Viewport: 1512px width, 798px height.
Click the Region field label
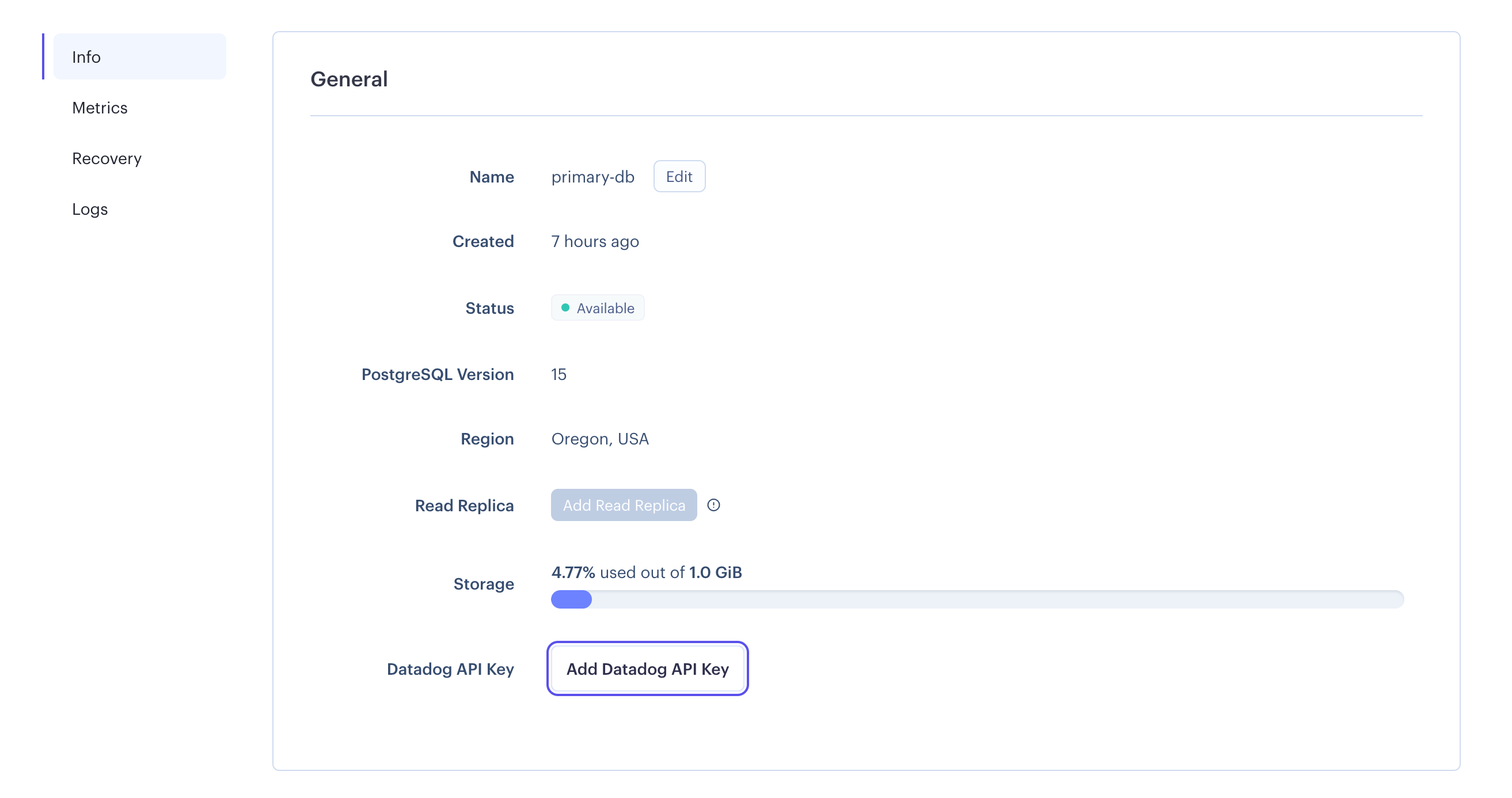(487, 438)
